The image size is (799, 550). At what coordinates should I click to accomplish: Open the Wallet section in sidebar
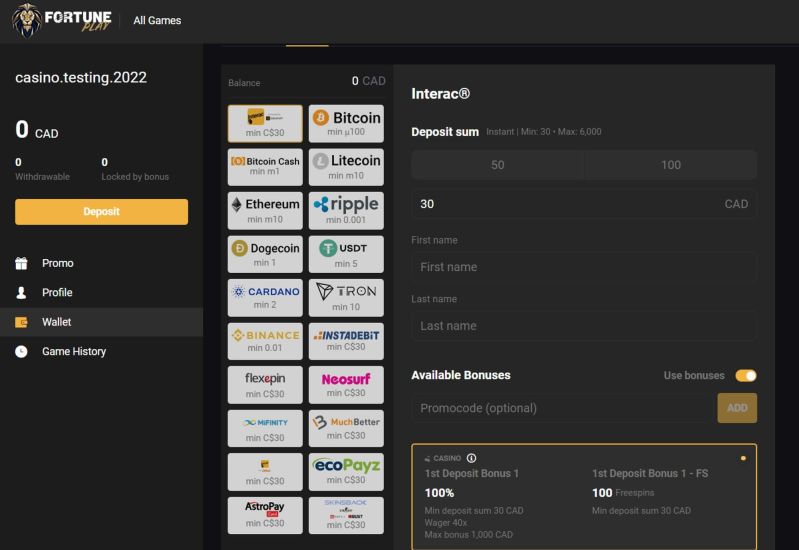pyautogui.click(x=101, y=322)
